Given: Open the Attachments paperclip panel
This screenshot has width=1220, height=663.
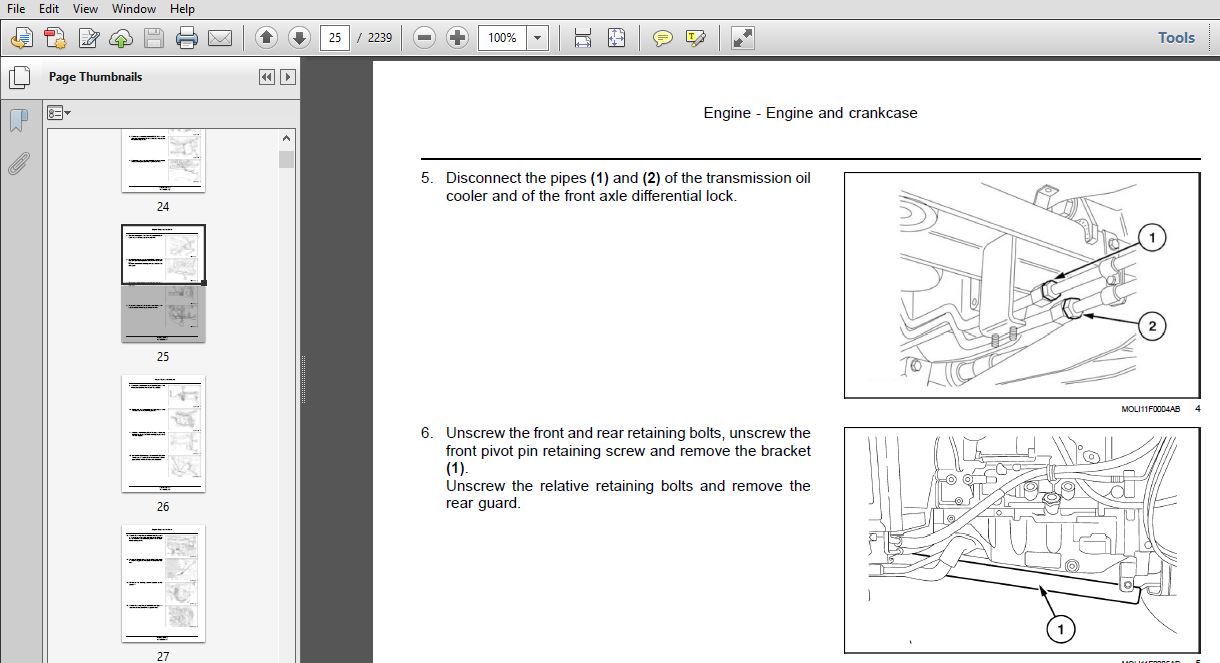Looking at the screenshot, I should (19, 165).
